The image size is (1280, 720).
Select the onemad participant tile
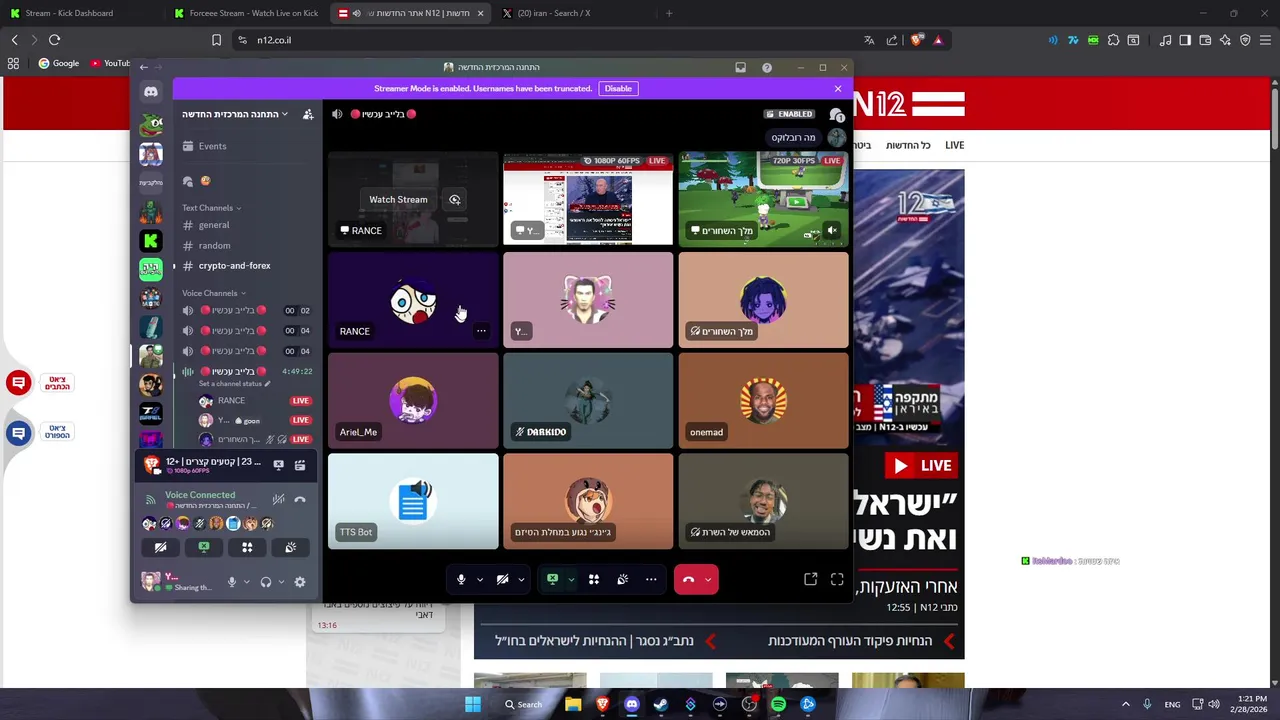(x=763, y=400)
